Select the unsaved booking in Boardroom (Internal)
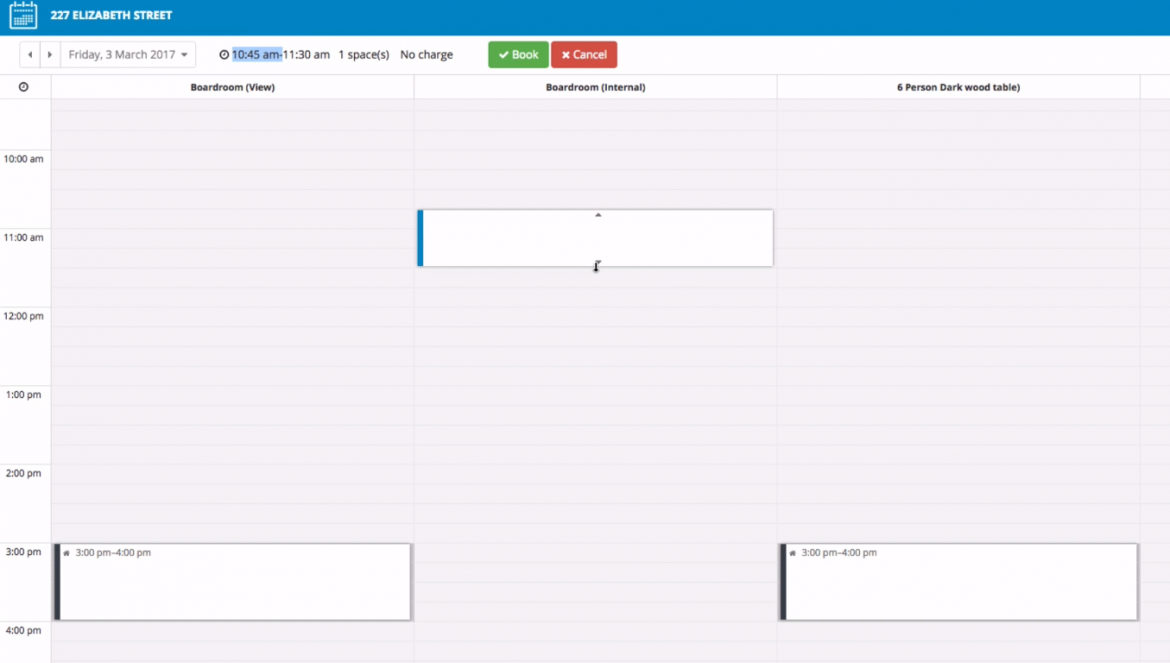 click(x=595, y=238)
